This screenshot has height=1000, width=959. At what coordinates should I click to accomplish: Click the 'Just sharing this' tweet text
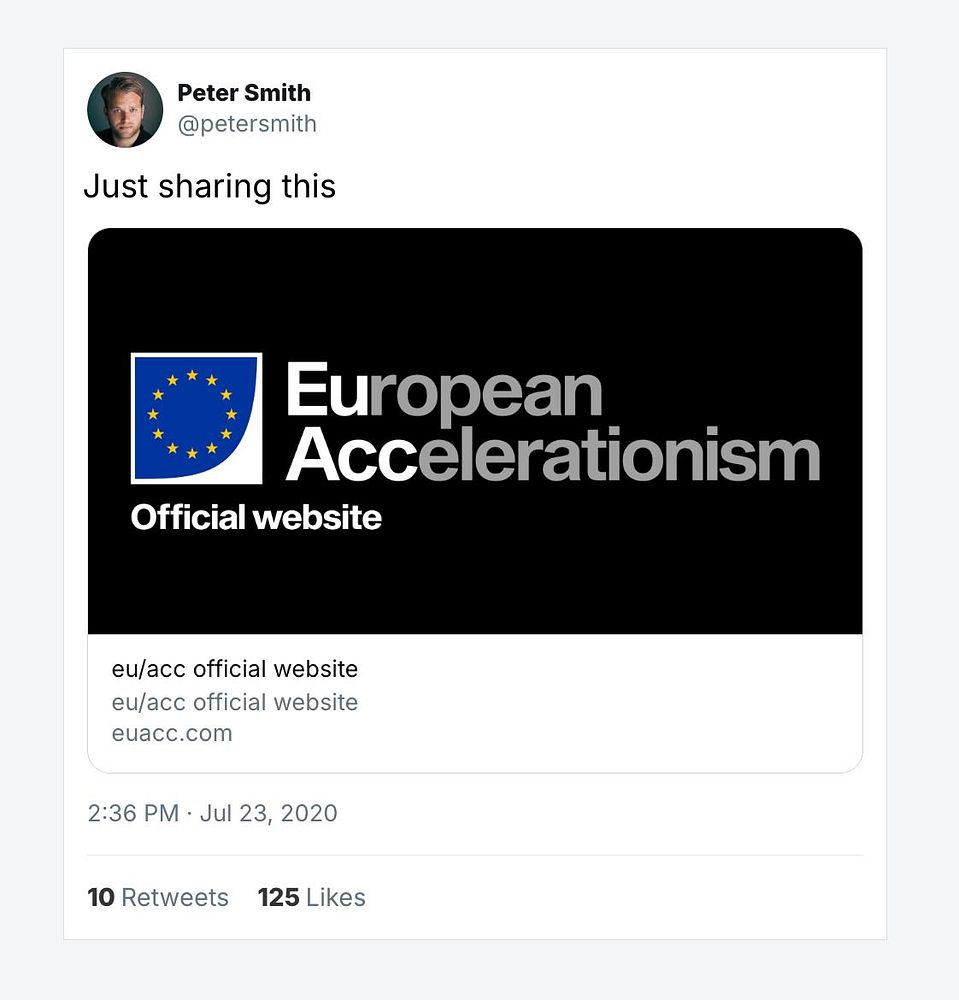click(x=209, y=186)
